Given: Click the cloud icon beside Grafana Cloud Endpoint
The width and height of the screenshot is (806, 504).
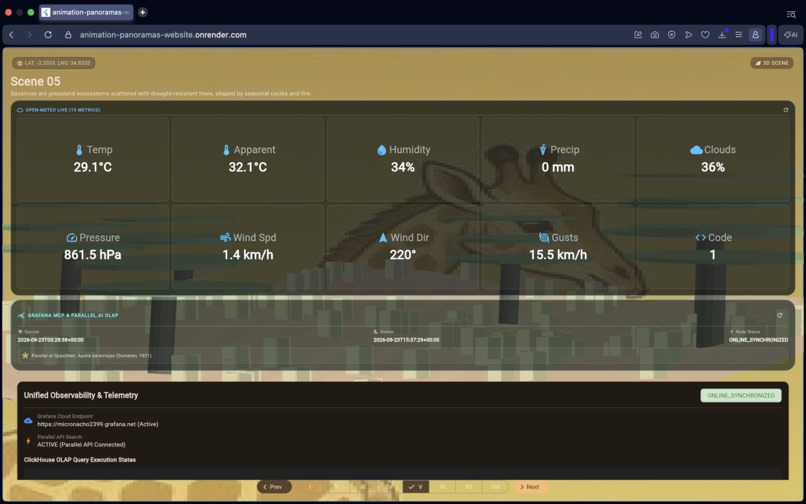Looking at the screenshot, I should [x=28, y=421].
